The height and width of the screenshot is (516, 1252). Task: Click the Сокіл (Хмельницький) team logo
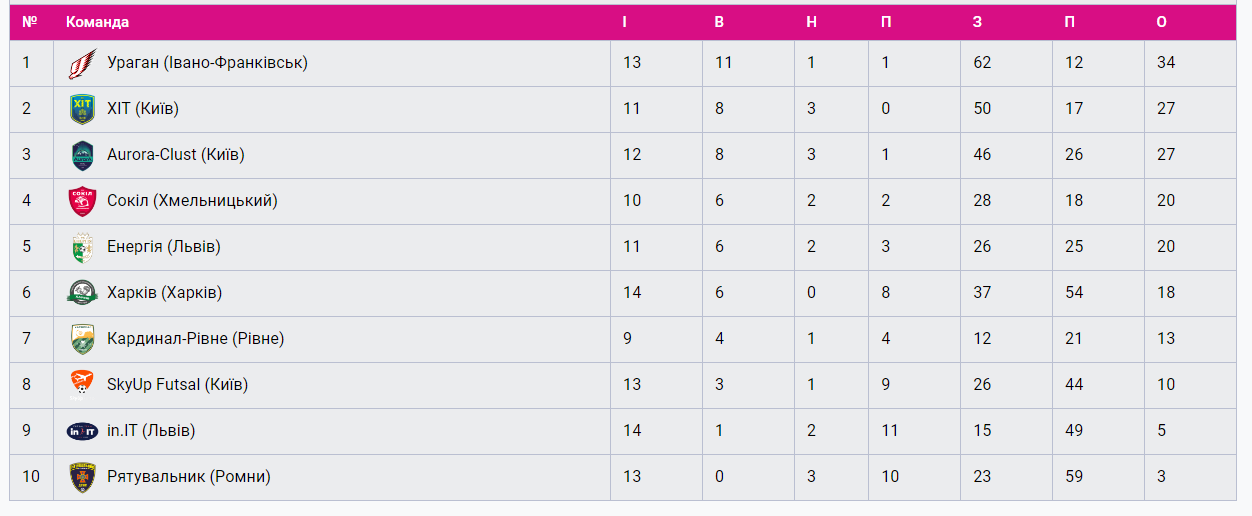[82, 201]
